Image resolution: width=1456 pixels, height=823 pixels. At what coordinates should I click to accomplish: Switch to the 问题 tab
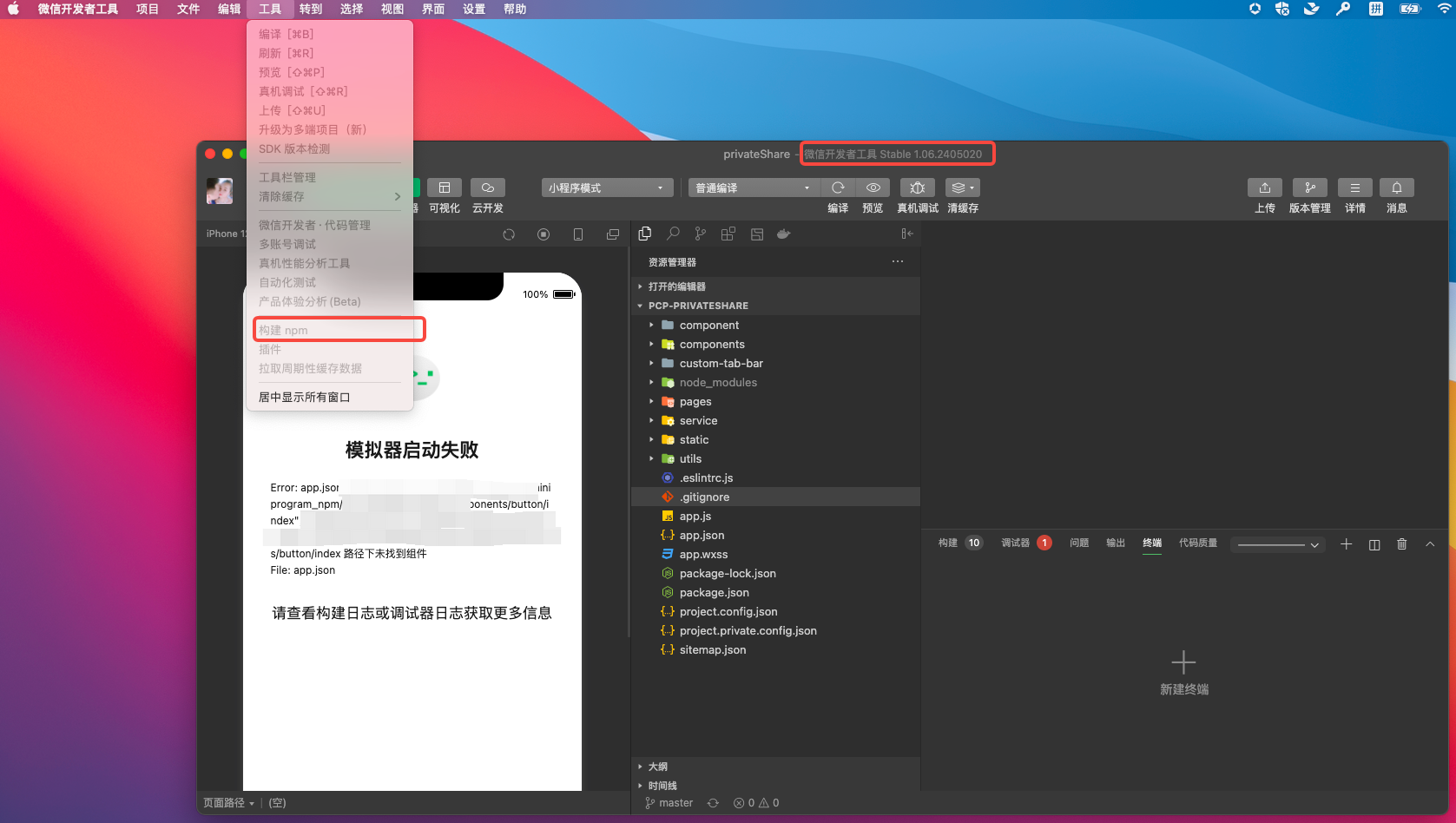coord(1079,543)
